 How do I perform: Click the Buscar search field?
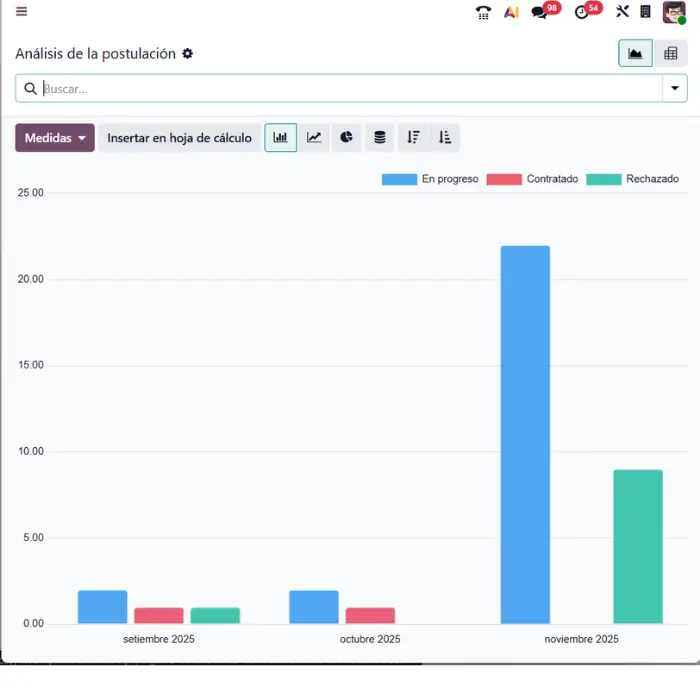click(350, 88)
